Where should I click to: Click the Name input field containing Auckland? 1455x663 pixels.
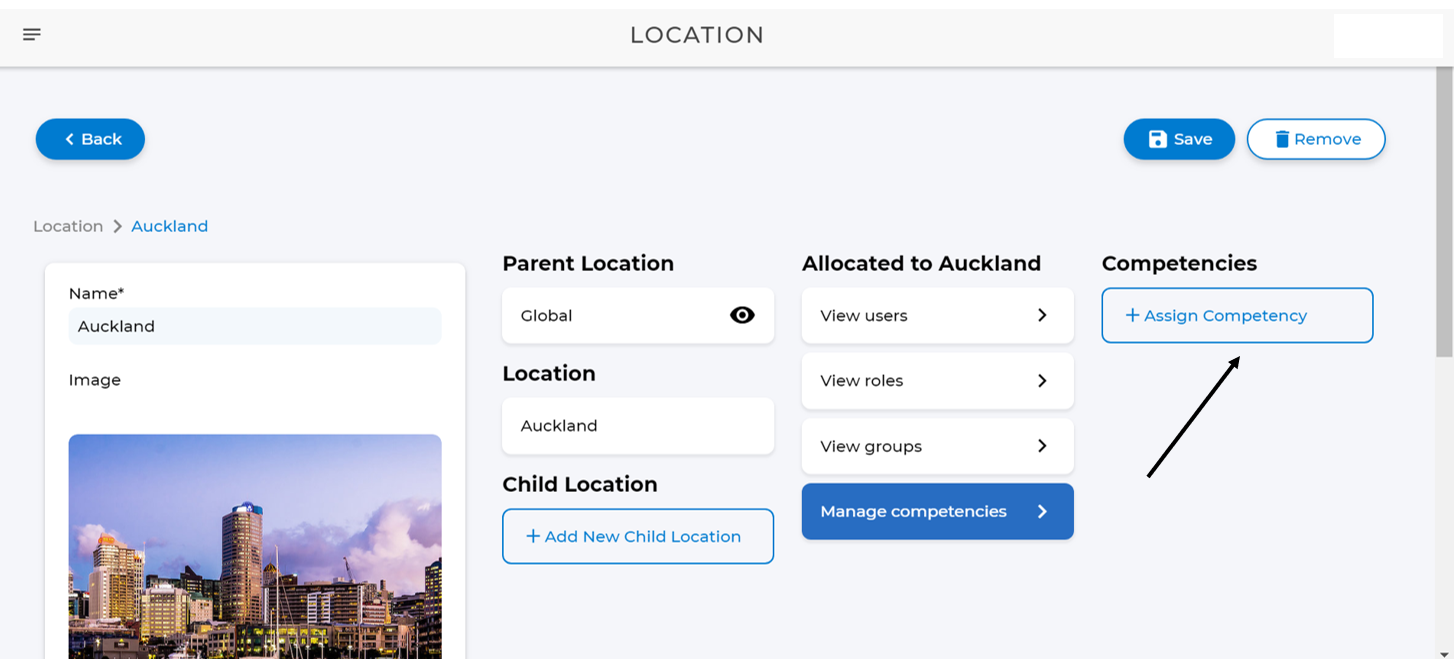(x=255, y=326)
